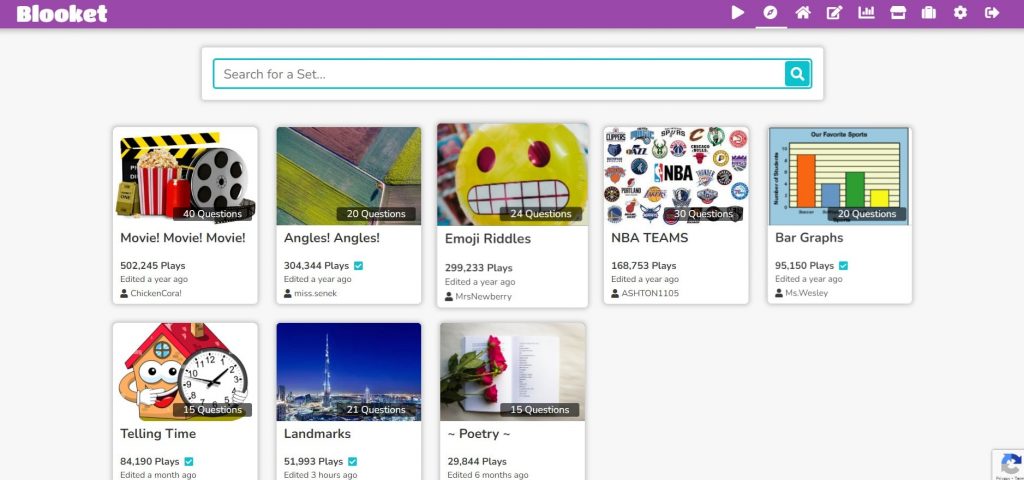Click the verified checkmark on Telling Time

pyautogui.click(x=189, y=462)
